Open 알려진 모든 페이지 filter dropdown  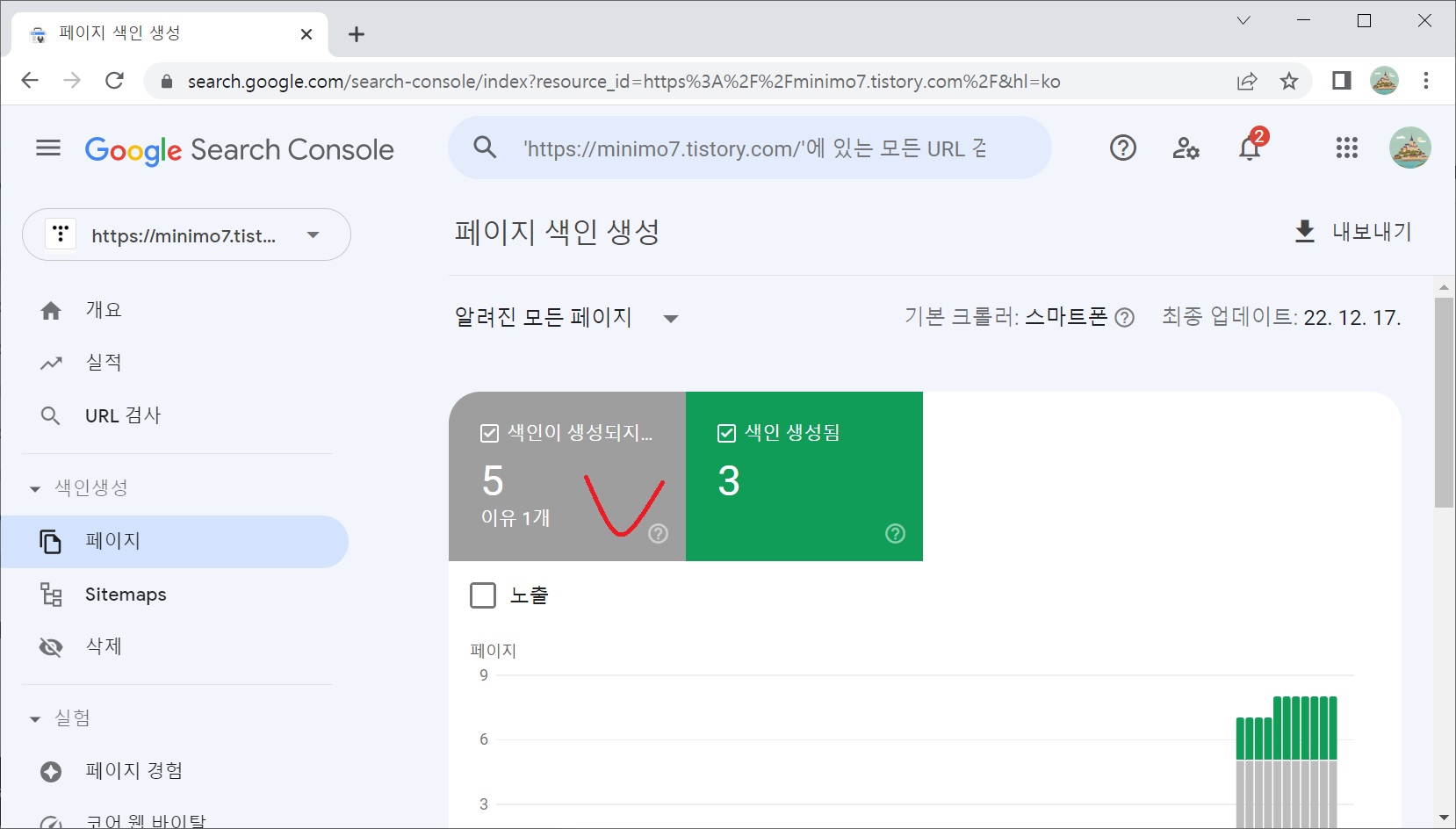point(567,317)
